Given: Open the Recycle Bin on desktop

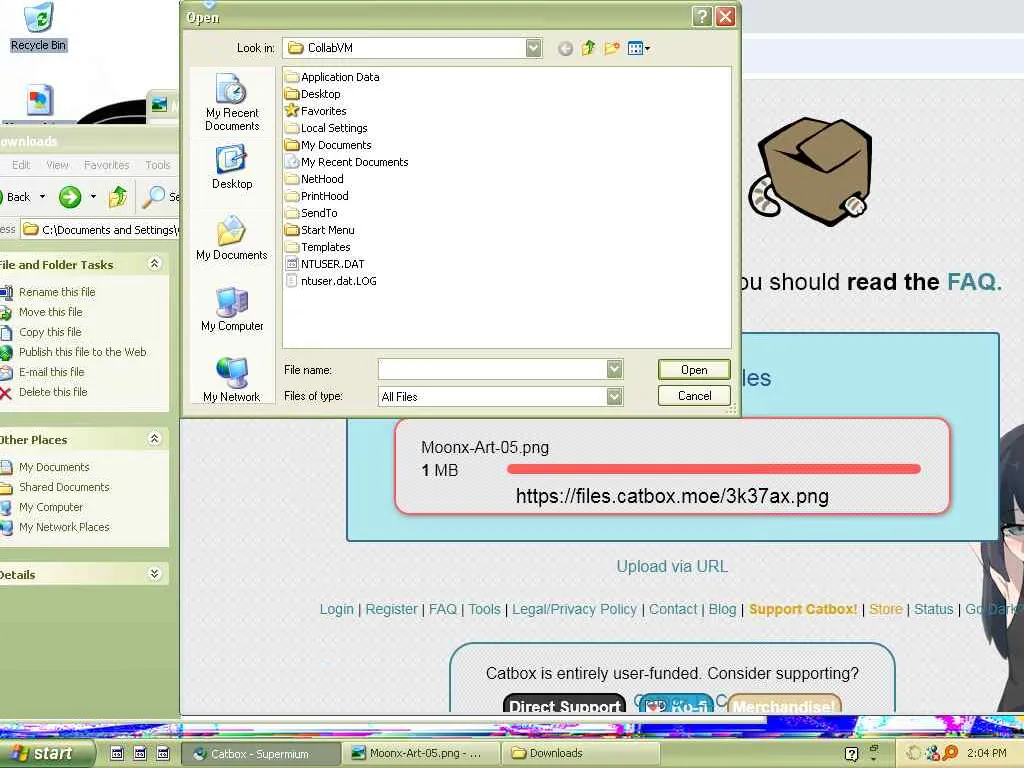Looking at the screenshot, I should pyautogui.click(x=39, y=27).
